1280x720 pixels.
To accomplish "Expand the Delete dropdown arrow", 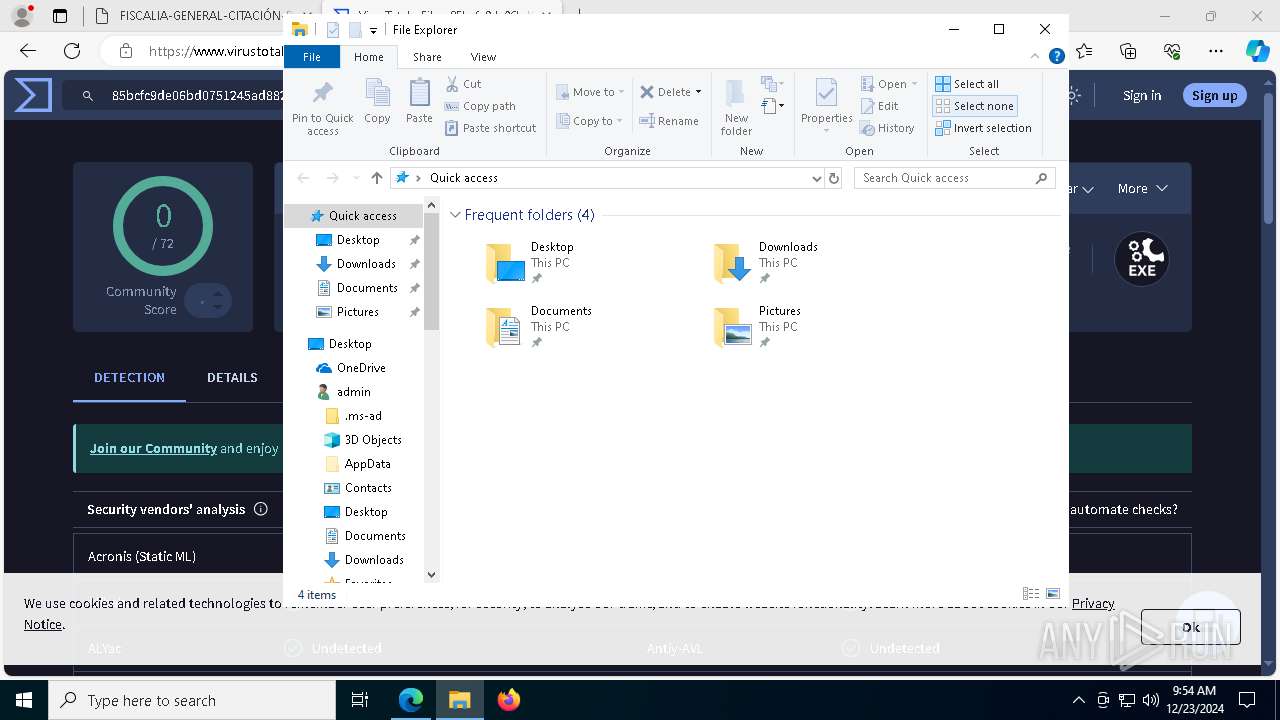I will pos(698,92).
